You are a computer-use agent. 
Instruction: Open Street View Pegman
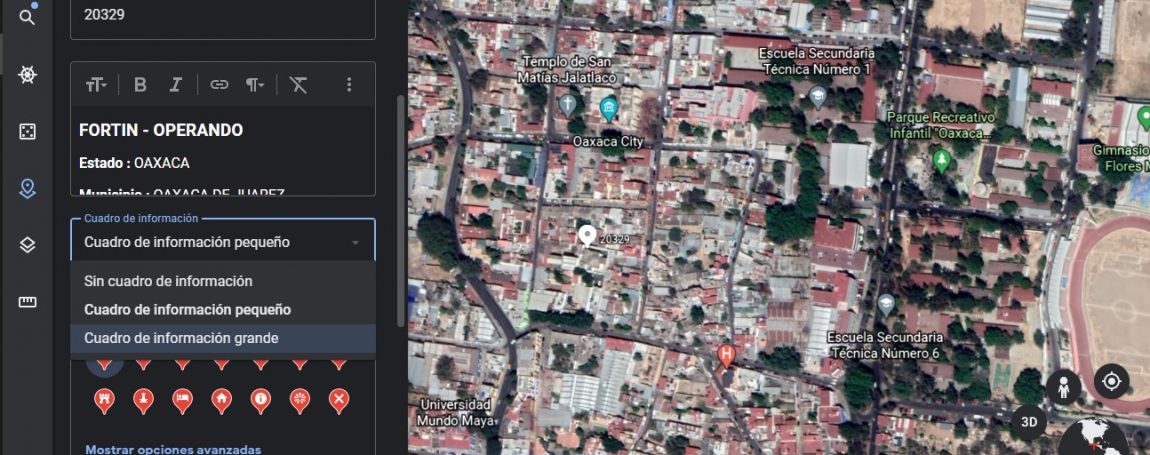(x=1063, y=387)
